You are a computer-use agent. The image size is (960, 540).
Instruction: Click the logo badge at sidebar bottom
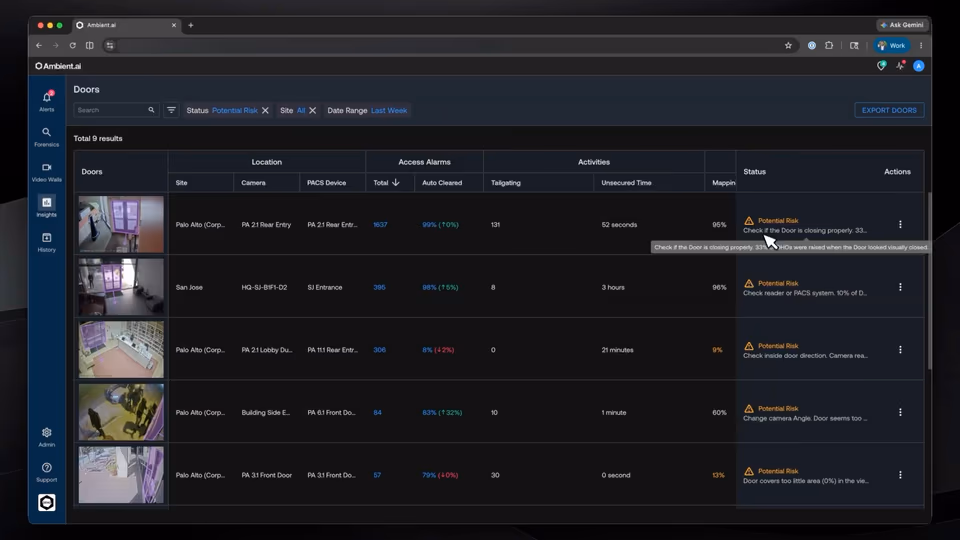[47, 503]
